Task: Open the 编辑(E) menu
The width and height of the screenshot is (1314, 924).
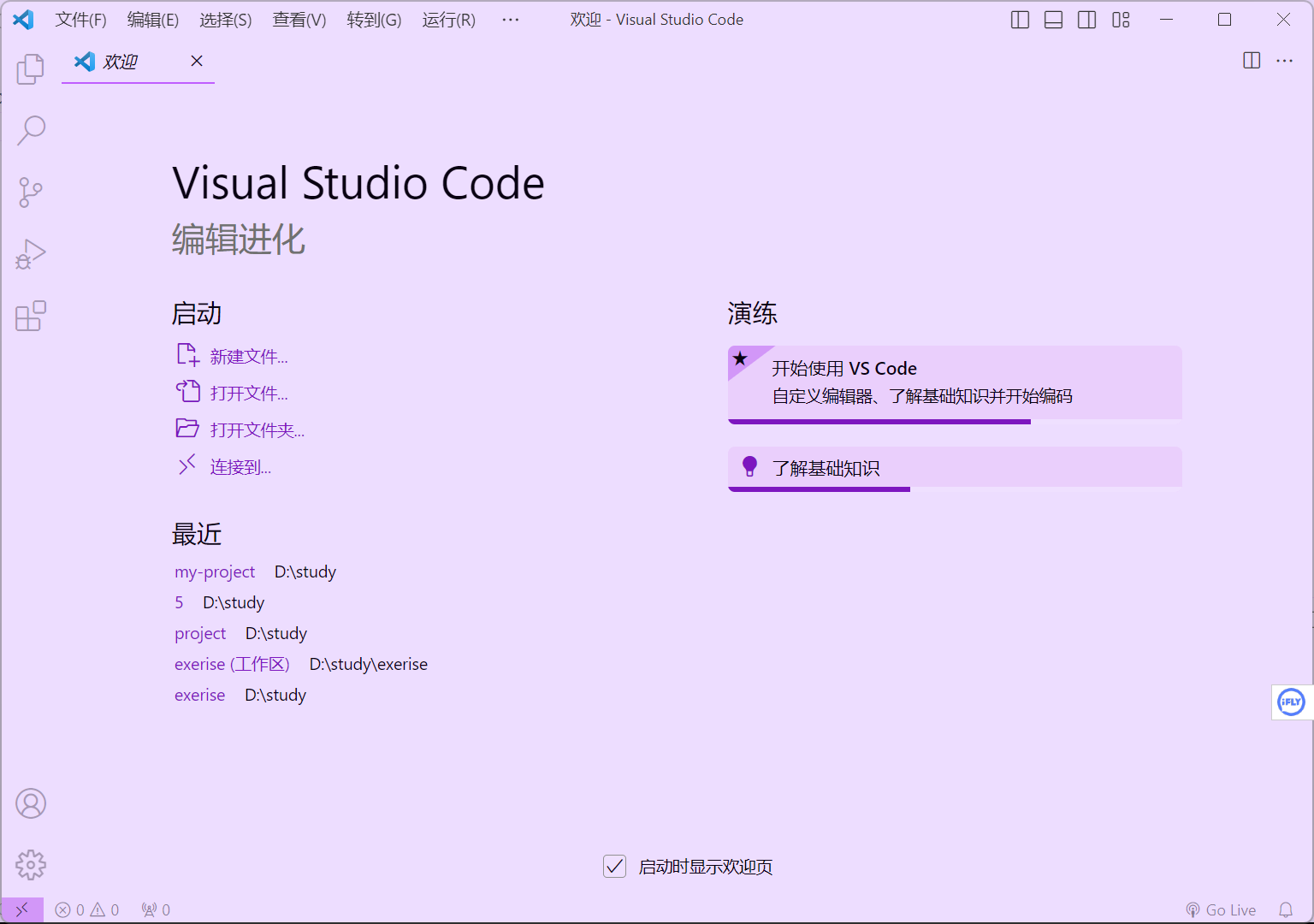Action: pos(153,20)
